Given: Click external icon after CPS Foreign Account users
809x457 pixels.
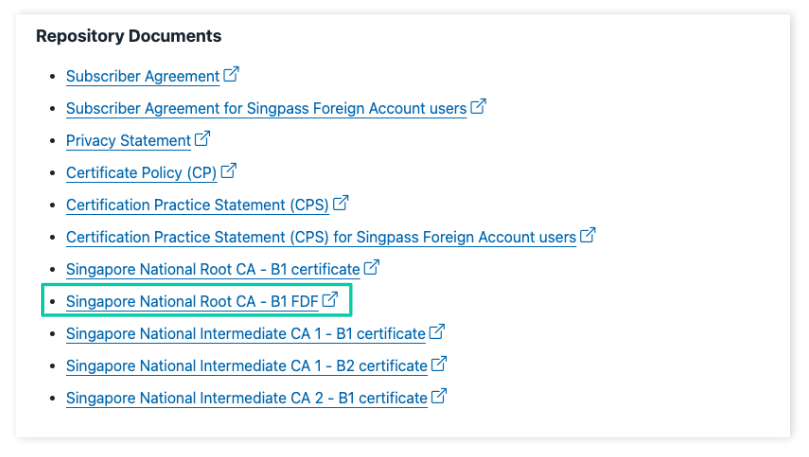Looking at the screenshot, I should pyautogui.click(x=588, y=237).
